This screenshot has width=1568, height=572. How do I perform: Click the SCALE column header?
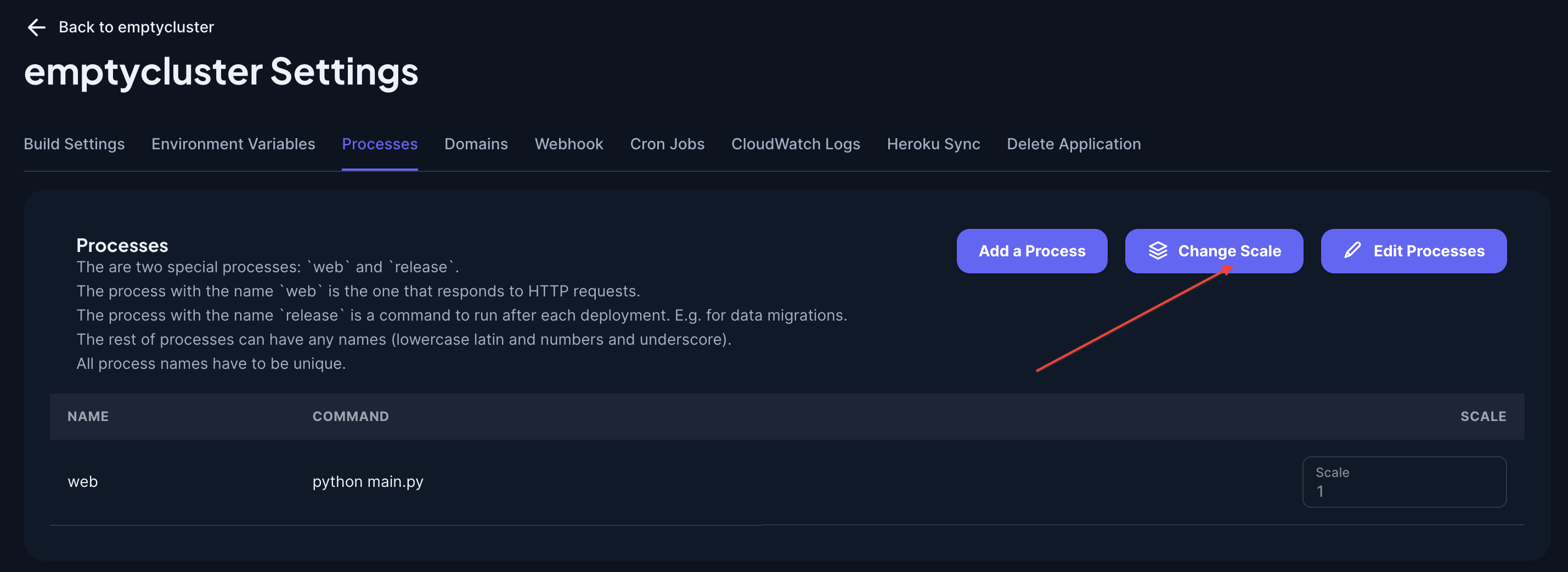pyautogui.click(x=1482, y=417)
